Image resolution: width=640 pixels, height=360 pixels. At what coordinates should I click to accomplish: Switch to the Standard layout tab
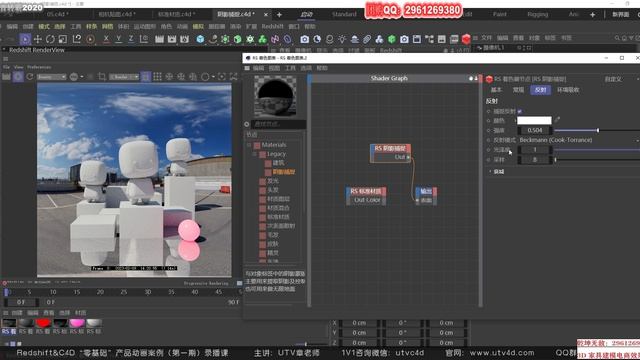(344, 14)
